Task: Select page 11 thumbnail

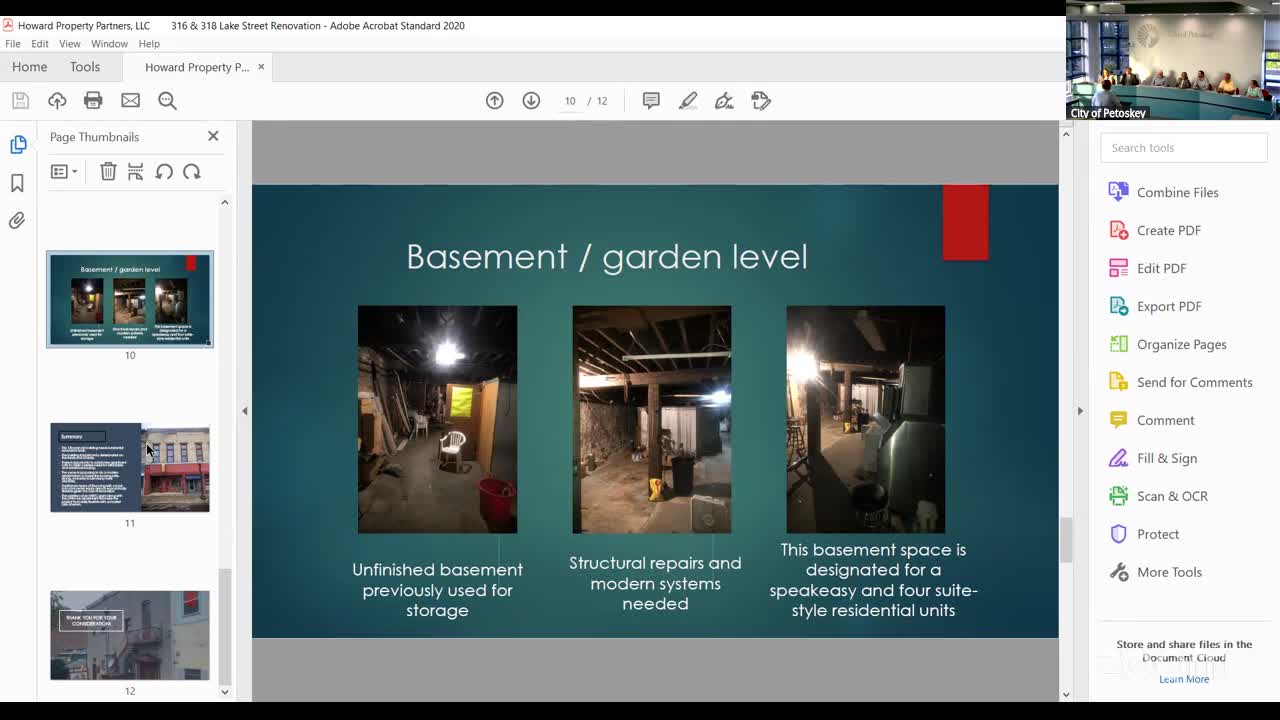Action: [x=130, y=468]
